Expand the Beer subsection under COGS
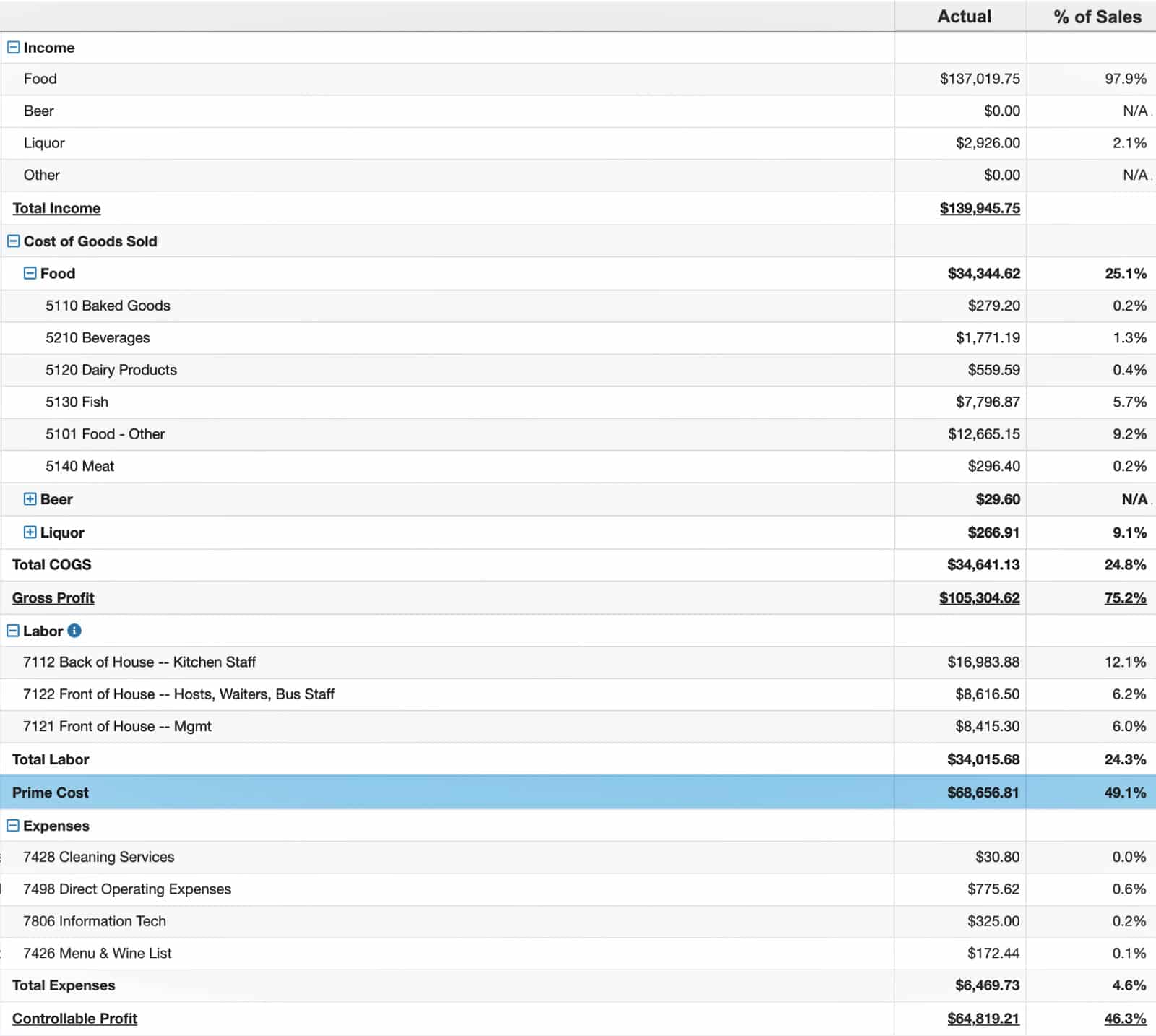The image size is (1156, 1036). (x=30, y=499)
